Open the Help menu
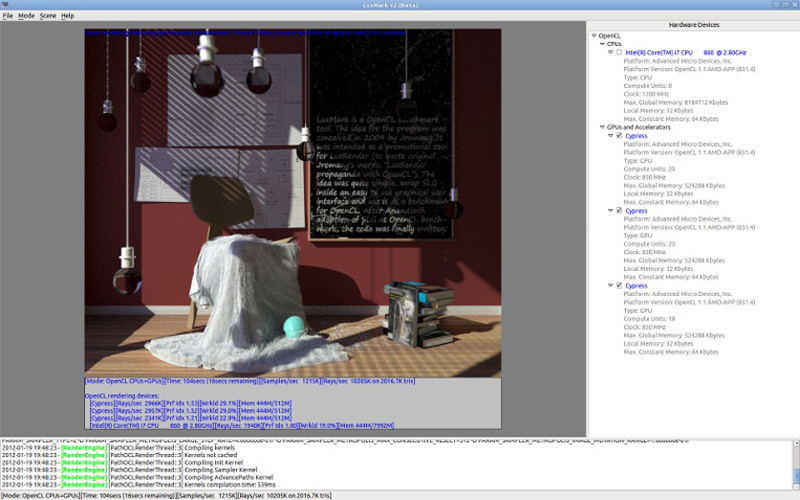800x500 pixels. (67, 16)
